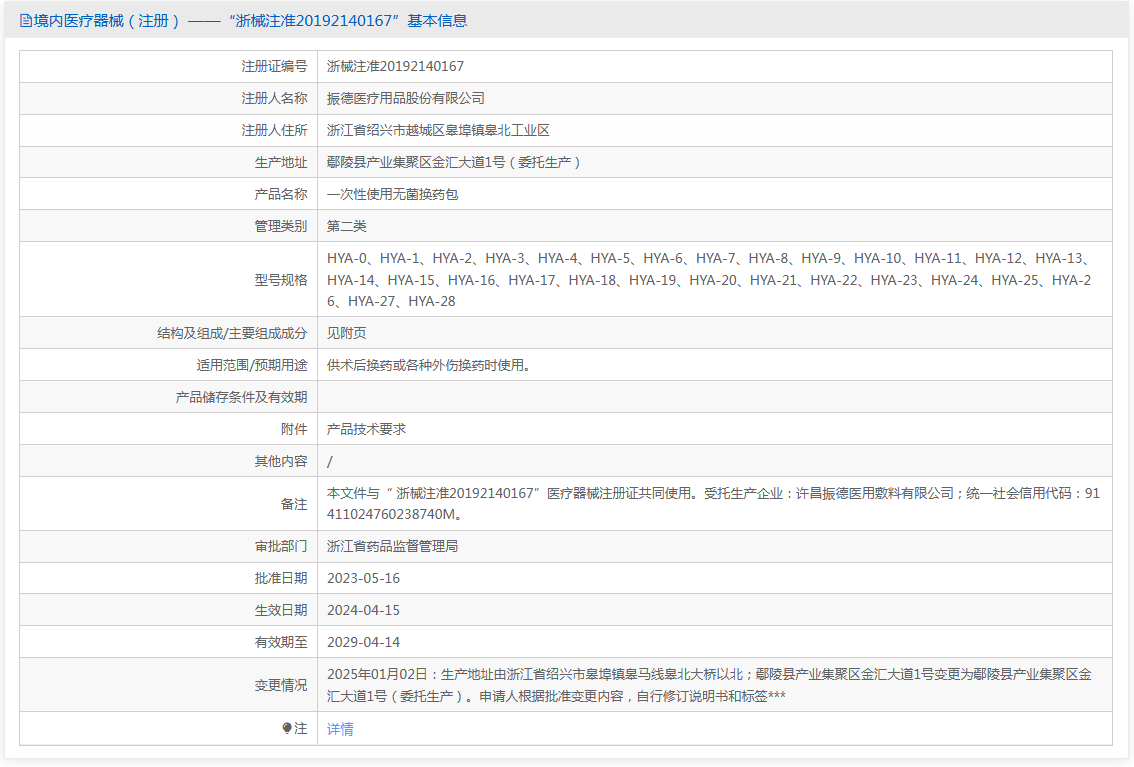The width and height of the screenshot is (1134, 767).
Task: Click the 管理类别 label
Action: [281, 226]
